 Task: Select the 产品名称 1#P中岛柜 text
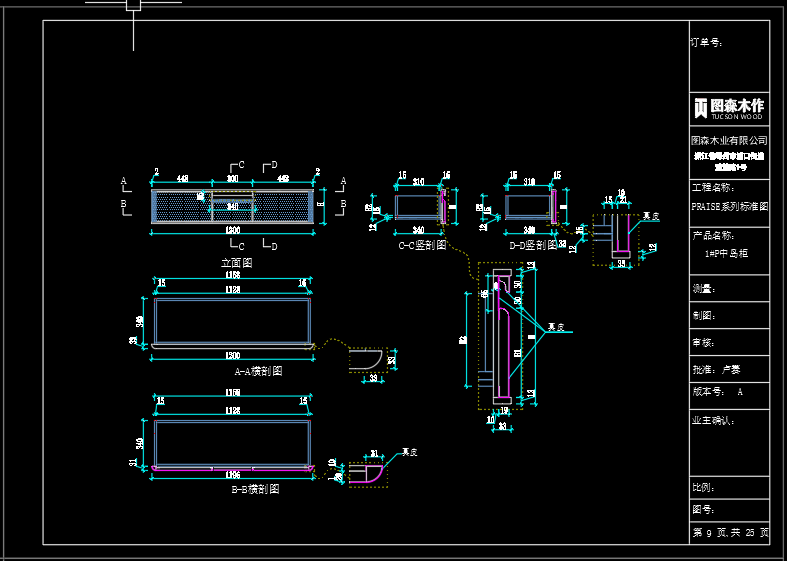coord(729,253)
